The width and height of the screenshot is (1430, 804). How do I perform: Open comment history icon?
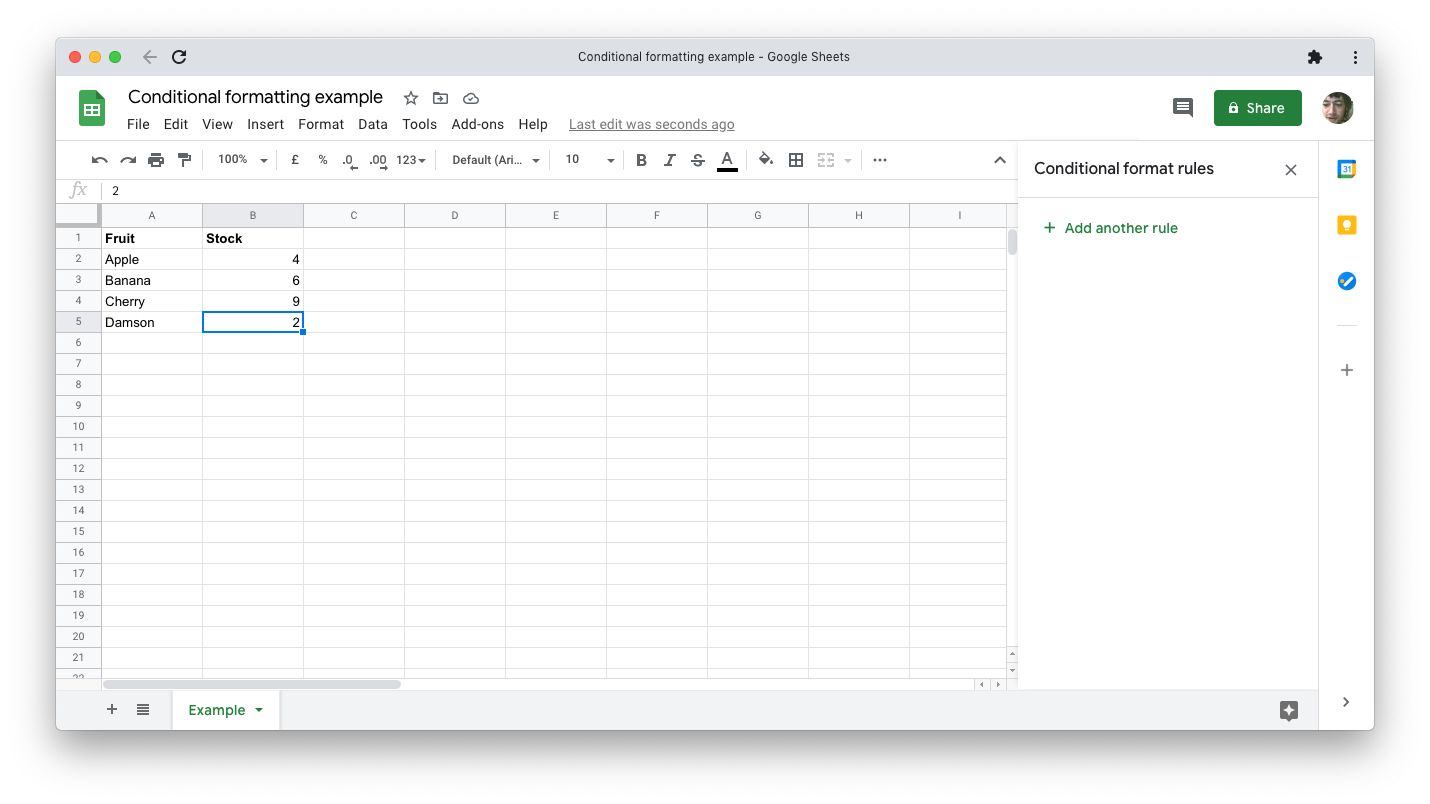pos(1182,108)
